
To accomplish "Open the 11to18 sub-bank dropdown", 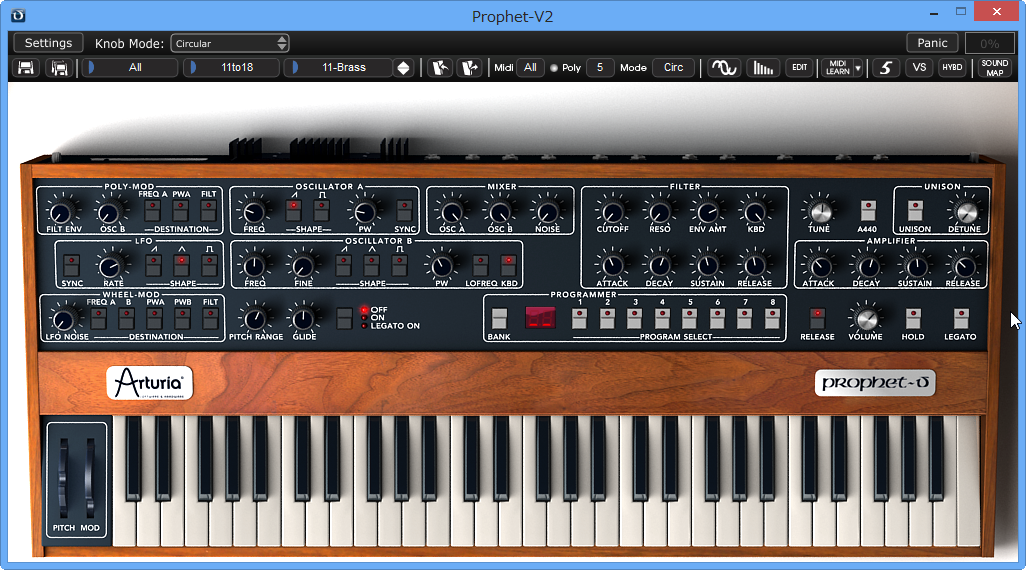I will pos(232,67).
